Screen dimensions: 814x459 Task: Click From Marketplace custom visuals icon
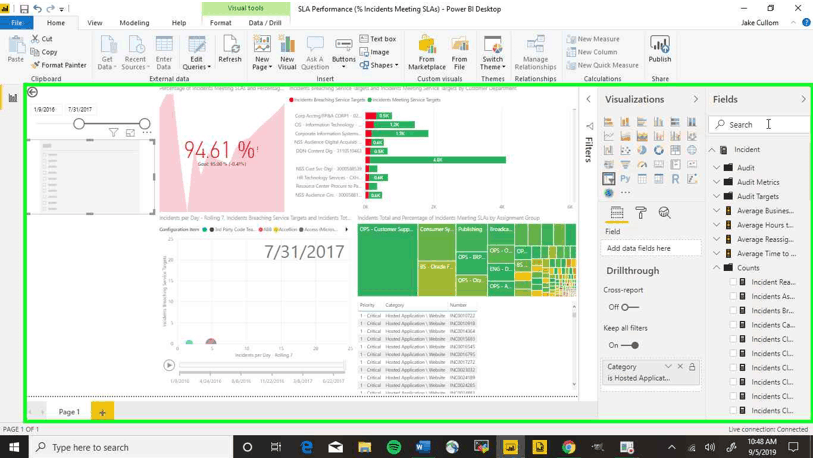coord(427,52)
